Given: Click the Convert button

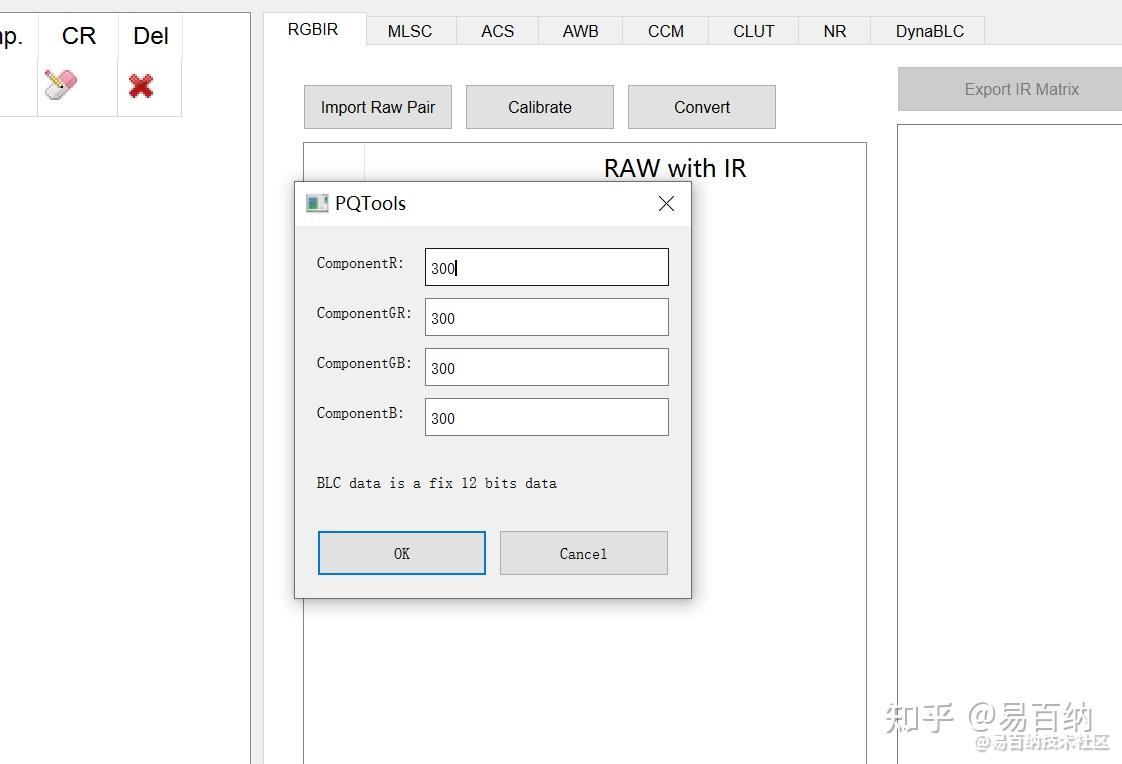Looking at the screenshot, I should pos(701,106).
